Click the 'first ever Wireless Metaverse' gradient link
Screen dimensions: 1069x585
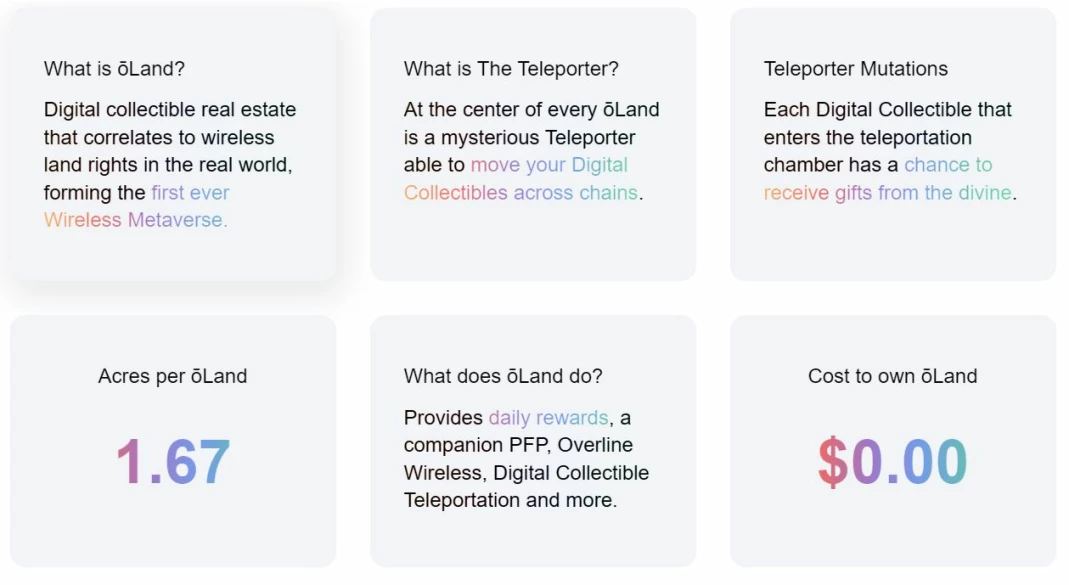point(136,206)
